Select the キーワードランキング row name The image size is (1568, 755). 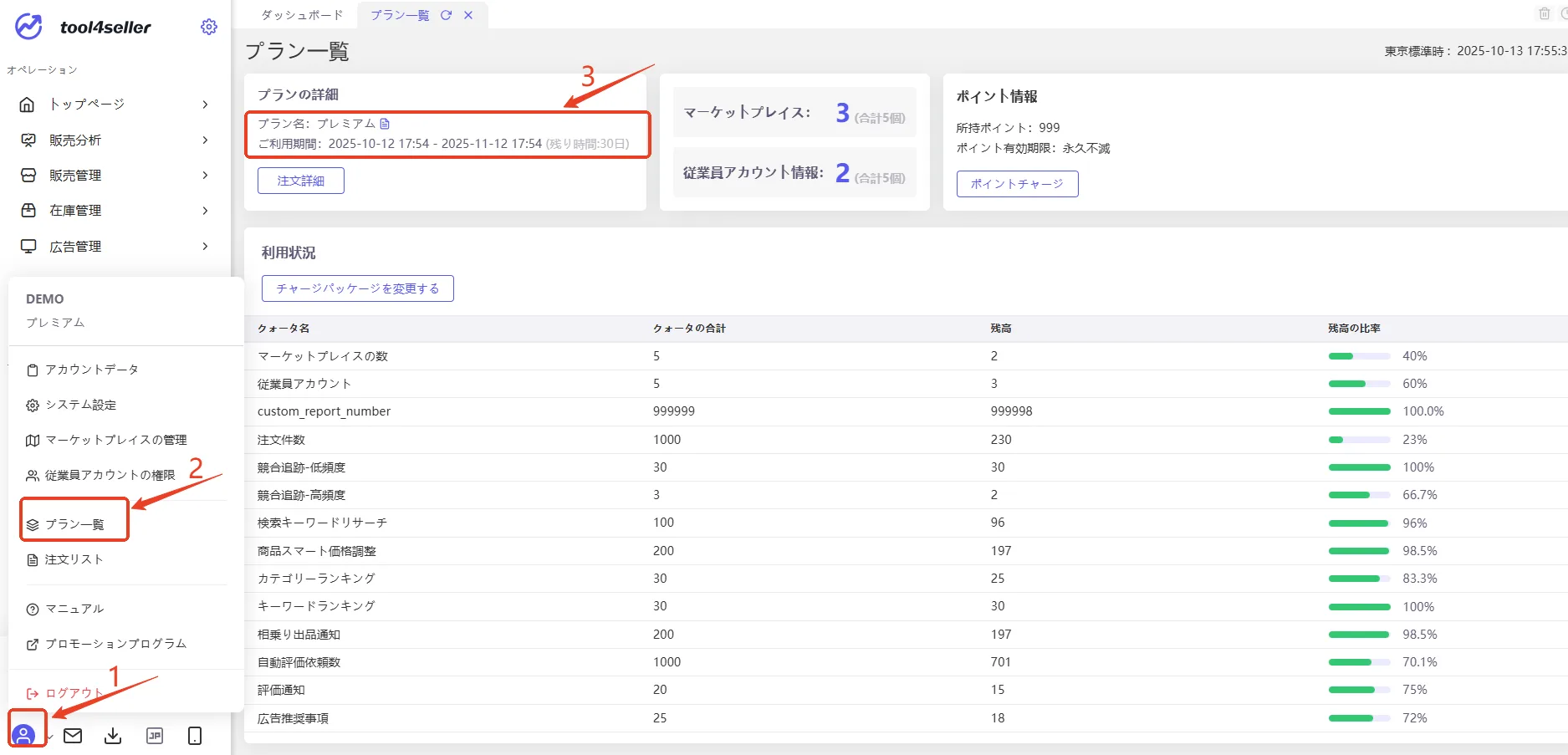point(316,606)
